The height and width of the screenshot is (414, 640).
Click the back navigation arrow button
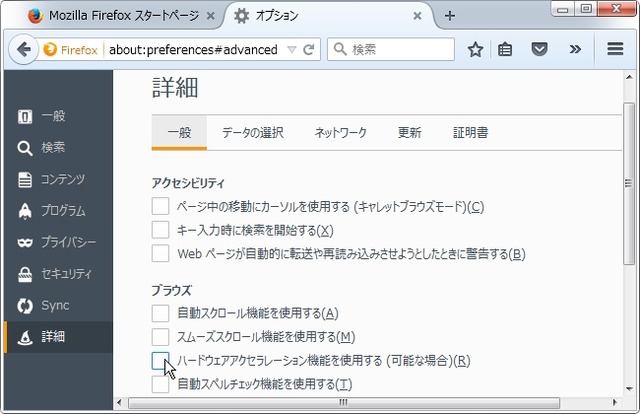(x=23, y=49)
